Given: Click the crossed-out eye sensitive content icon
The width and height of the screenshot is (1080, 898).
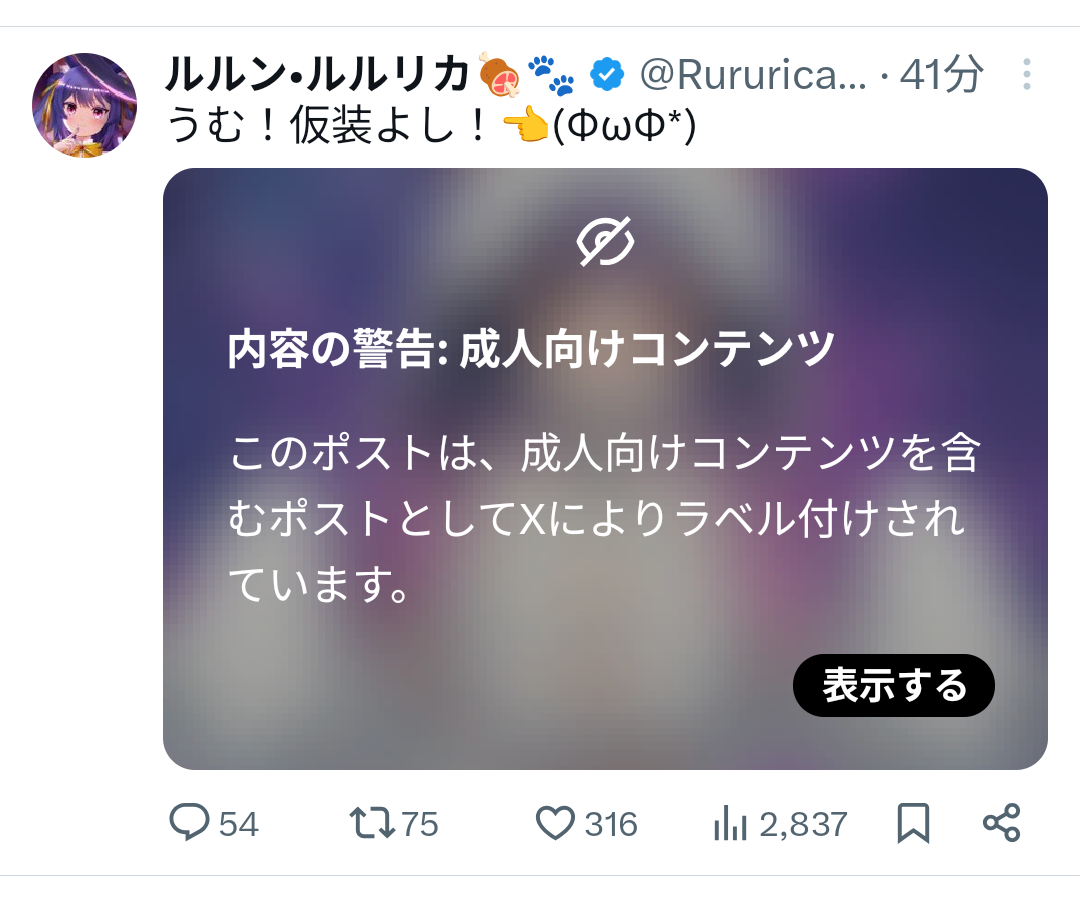Looking at the screenshot, I should coord(605,241).
